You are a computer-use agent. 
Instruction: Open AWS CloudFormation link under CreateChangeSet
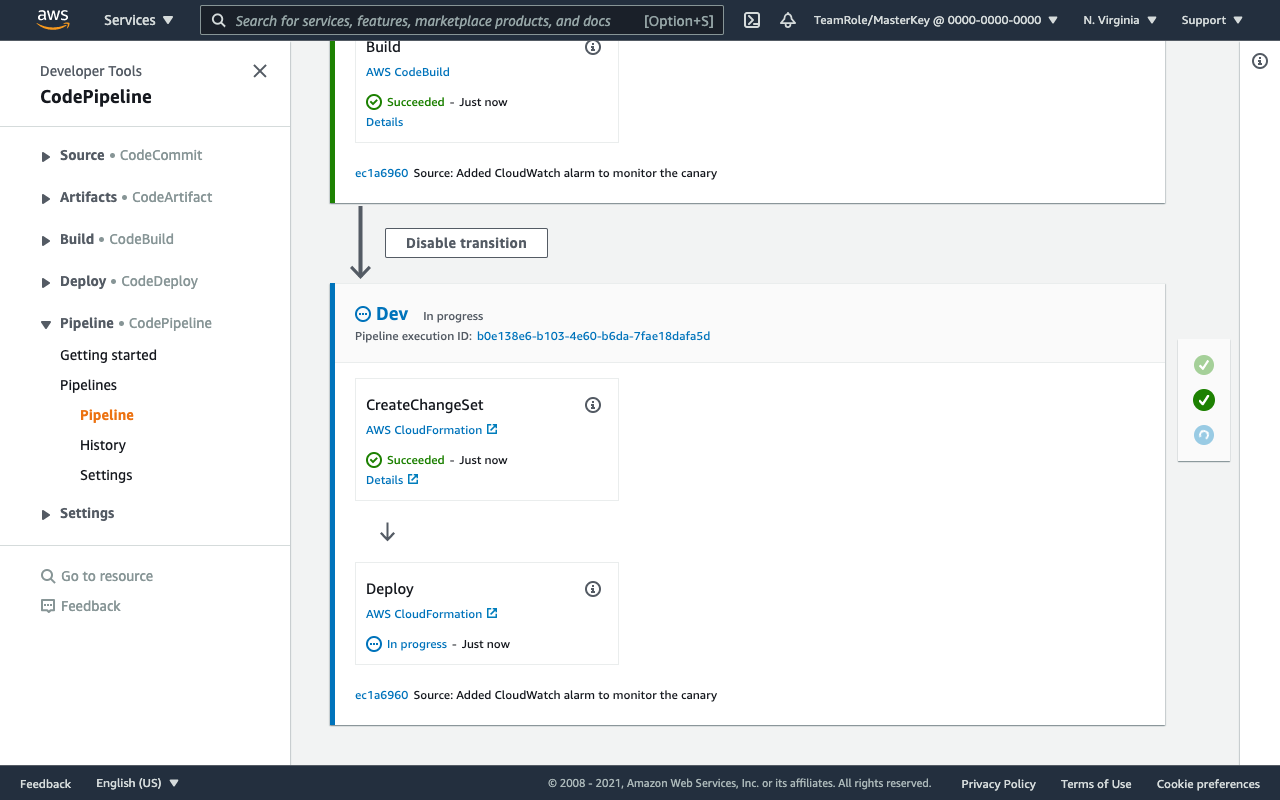(424, 430)
